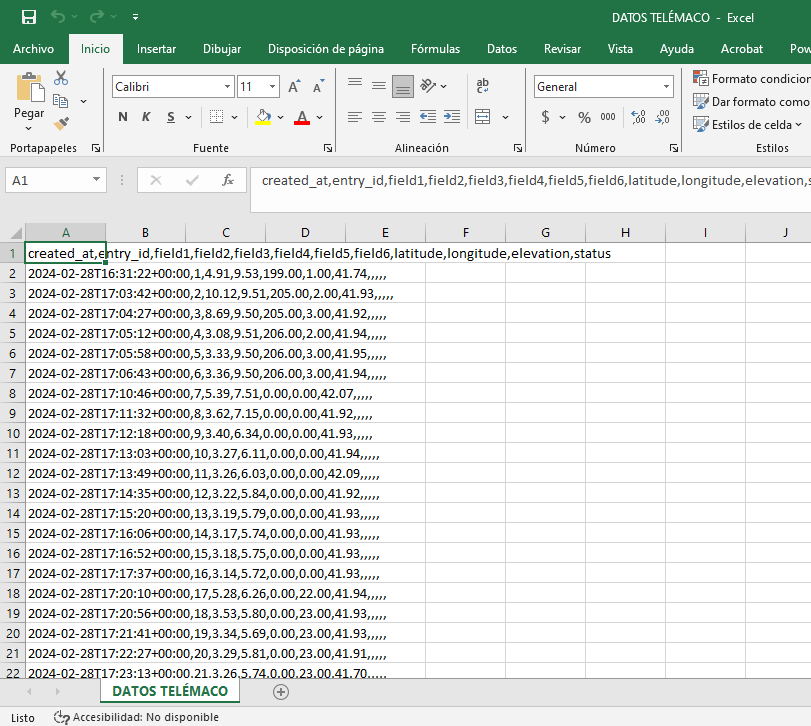Open the General number format dropdown
Screen dimensions: 811x726
(x=666, y=86)
